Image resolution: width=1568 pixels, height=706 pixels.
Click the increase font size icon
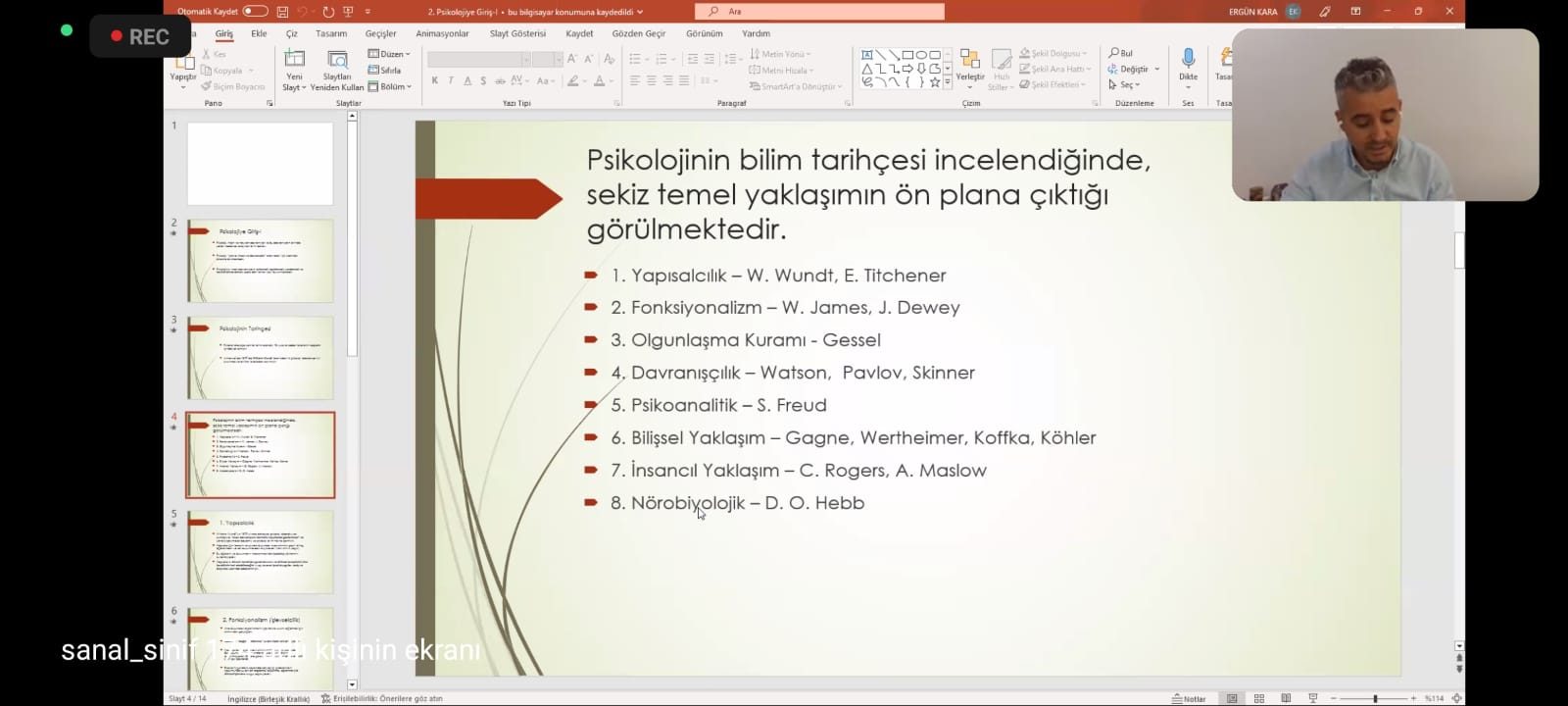click(572, 60)
